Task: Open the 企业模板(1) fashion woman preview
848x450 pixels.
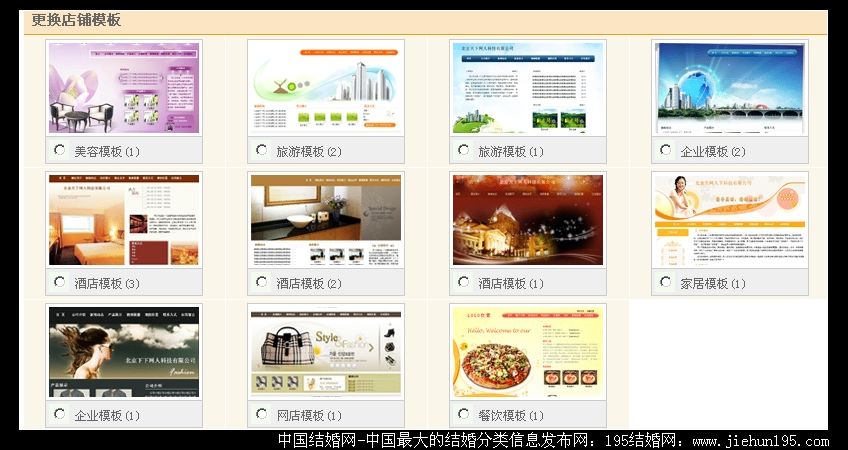Action: (x=124, y=352)
